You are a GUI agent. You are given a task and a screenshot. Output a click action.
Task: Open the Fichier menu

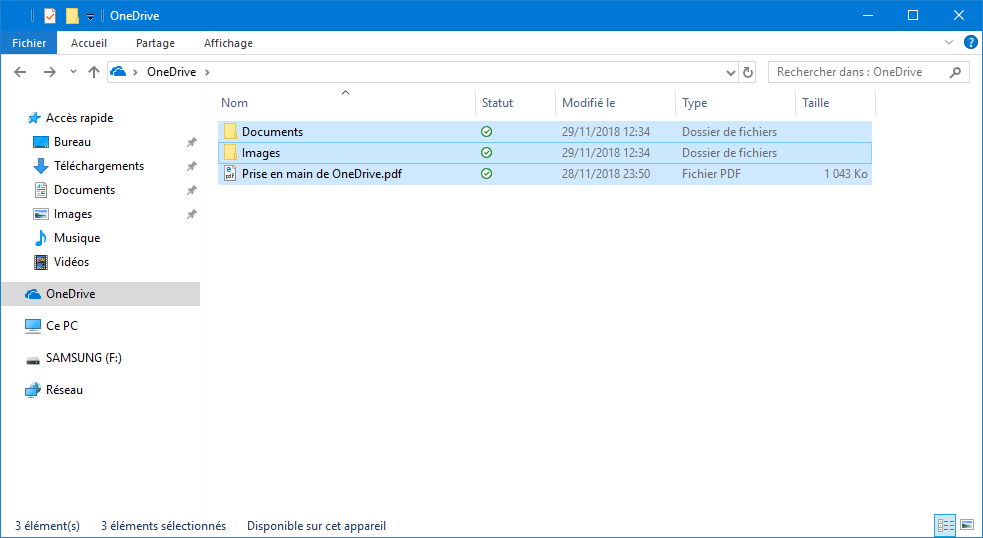29,43
